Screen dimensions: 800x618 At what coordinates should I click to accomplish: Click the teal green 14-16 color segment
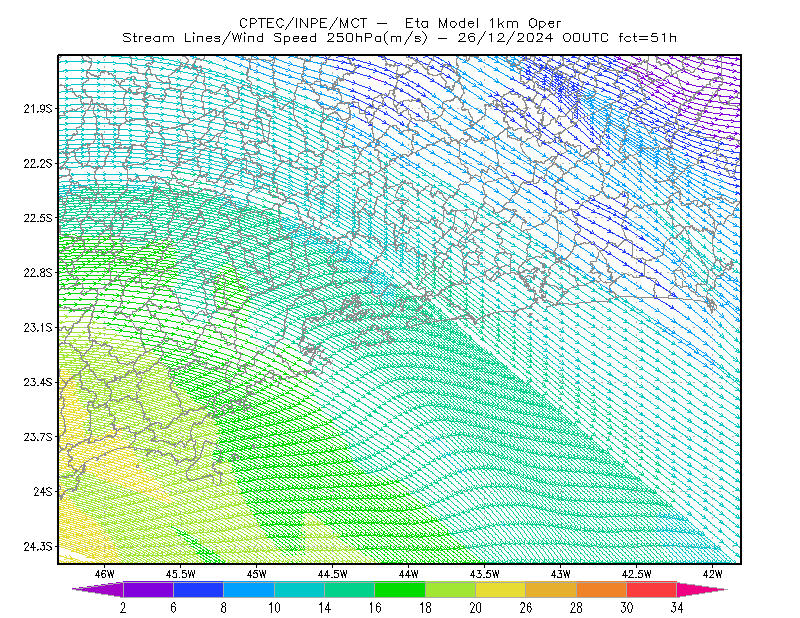pos(349,589)
